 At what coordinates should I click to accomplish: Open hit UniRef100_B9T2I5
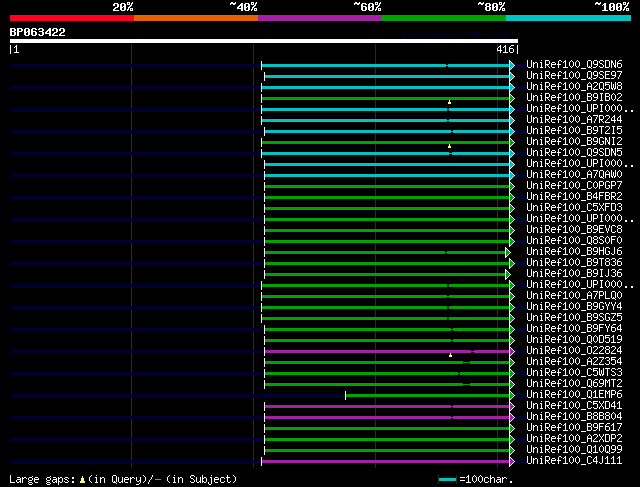coord(574,131)
